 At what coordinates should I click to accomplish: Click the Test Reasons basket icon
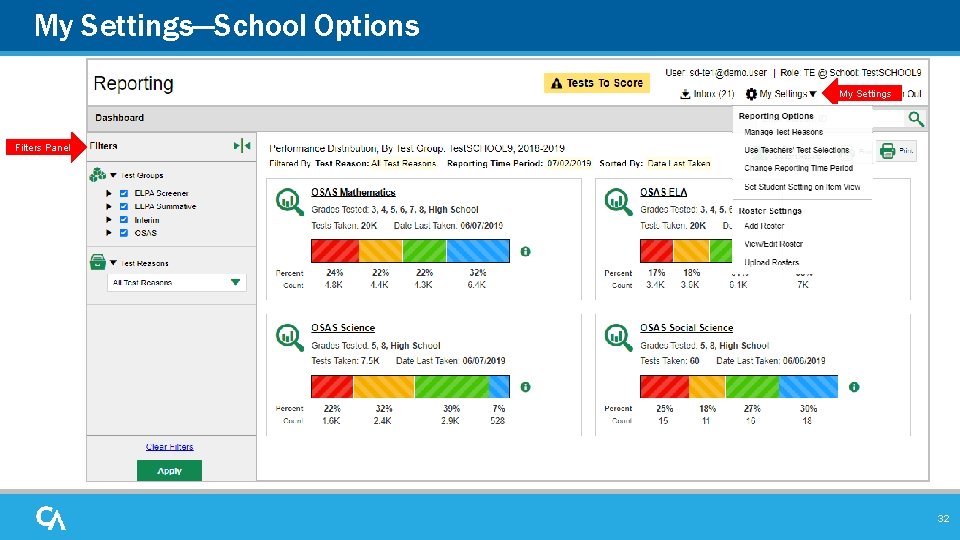coord(97,262)
